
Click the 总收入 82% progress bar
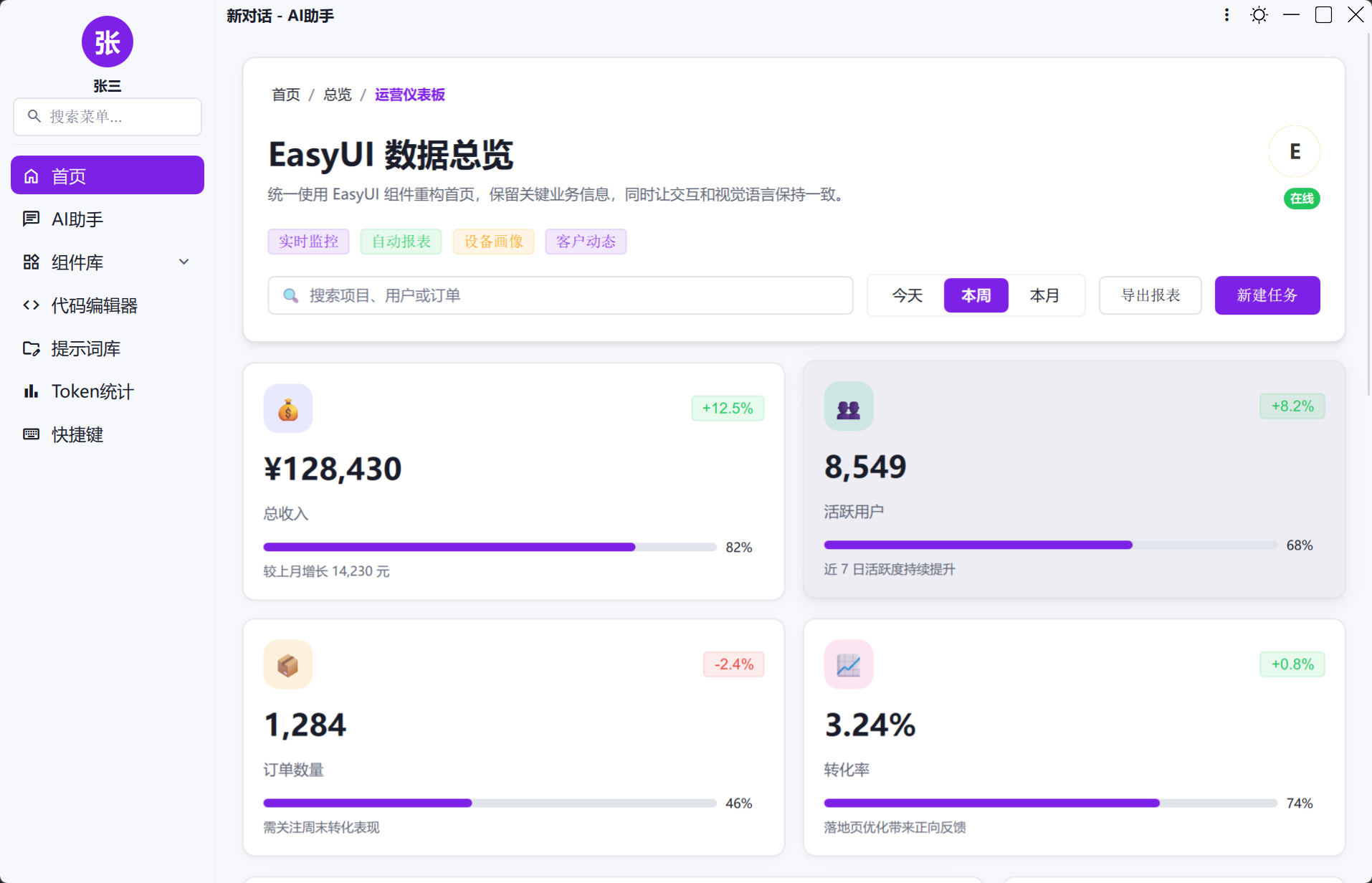(490, 547)
